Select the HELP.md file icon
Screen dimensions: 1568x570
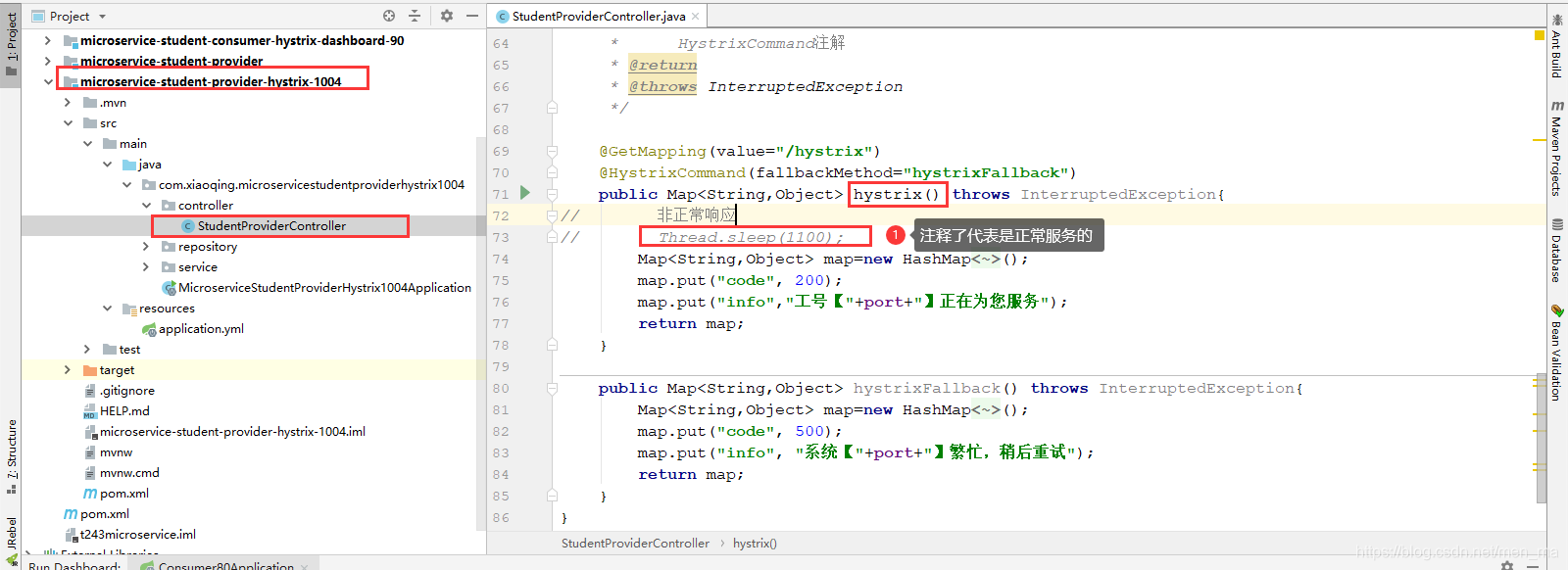[x=90, y=411]
